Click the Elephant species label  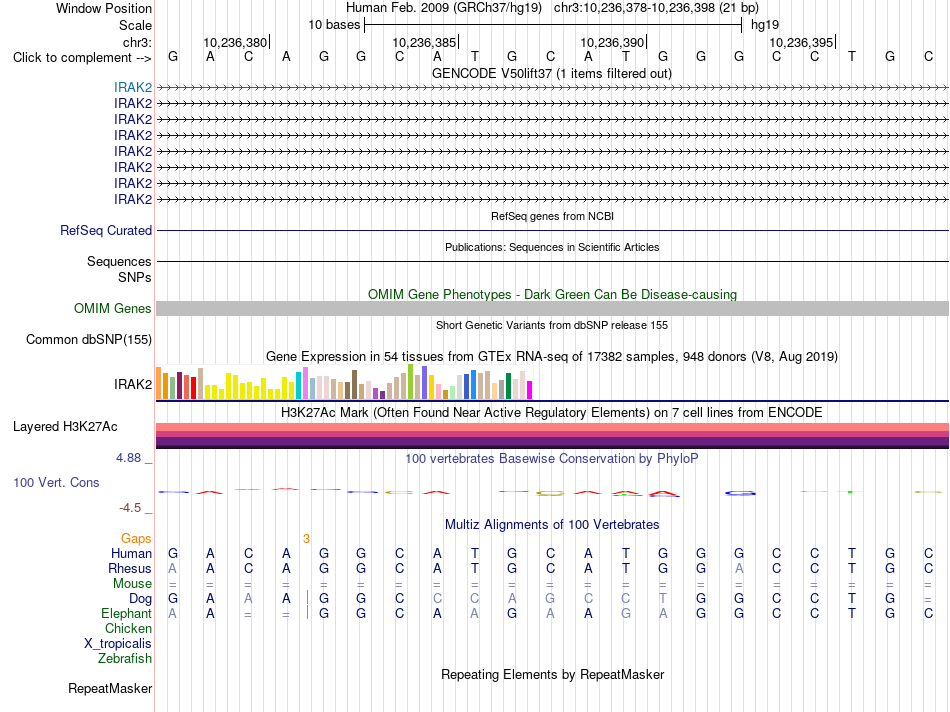pos(126,613)
